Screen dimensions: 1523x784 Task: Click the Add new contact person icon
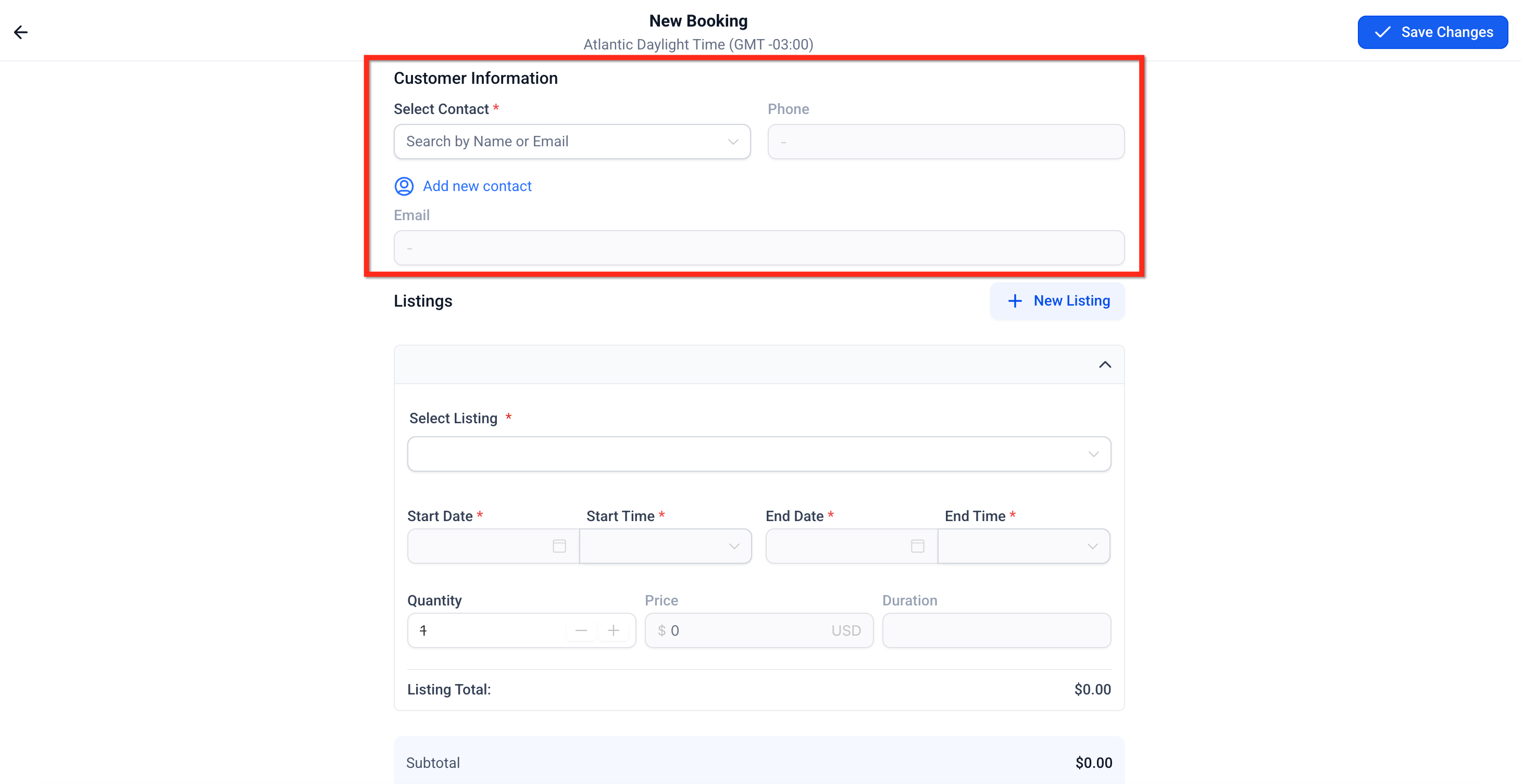click(404, 186)
